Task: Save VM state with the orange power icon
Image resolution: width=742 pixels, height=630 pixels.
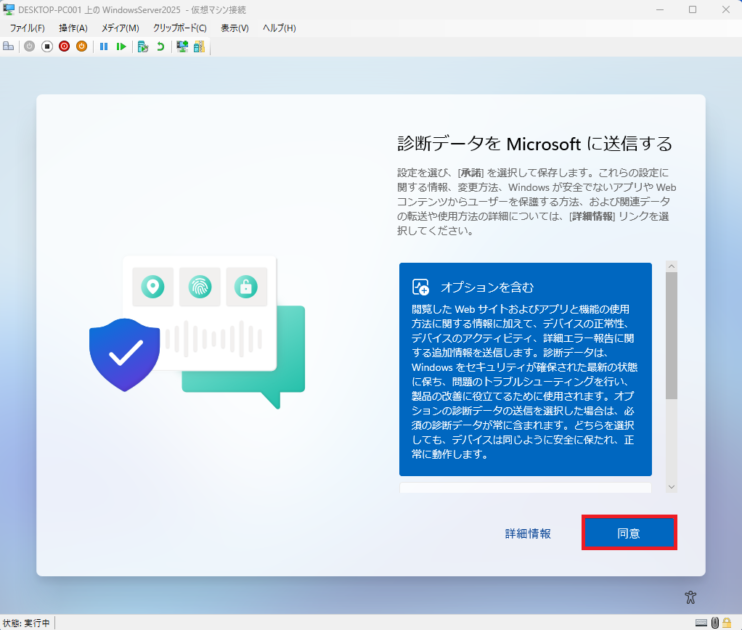Action: tap(82, 46)
